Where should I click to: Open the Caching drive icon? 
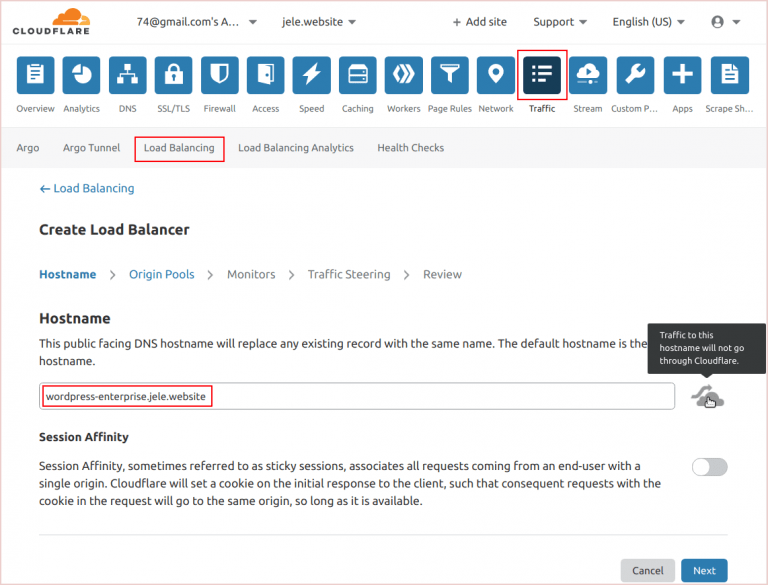pos(358,75)
